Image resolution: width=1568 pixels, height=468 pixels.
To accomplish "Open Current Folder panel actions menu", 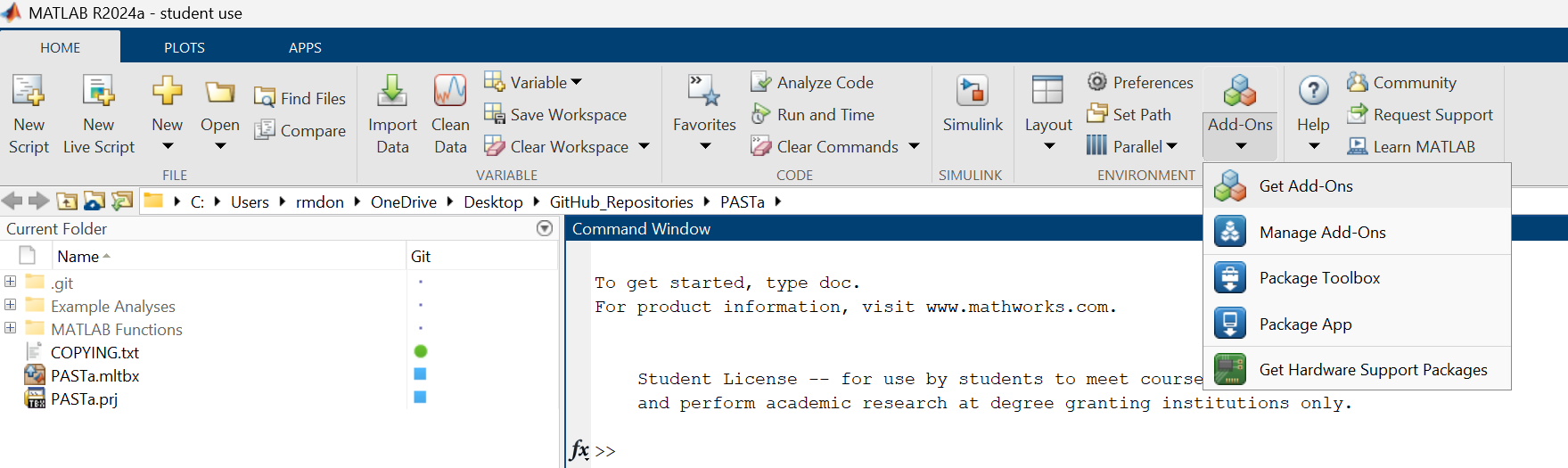I will pos(545,228).
